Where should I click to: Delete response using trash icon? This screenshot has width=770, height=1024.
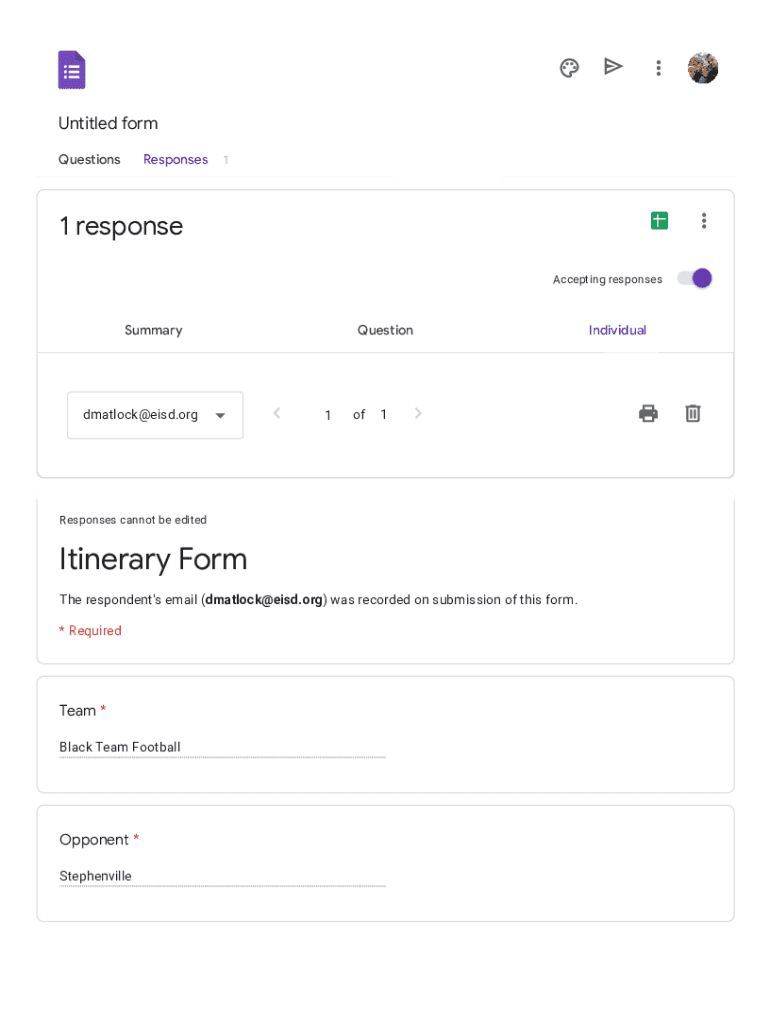[693, 413]
